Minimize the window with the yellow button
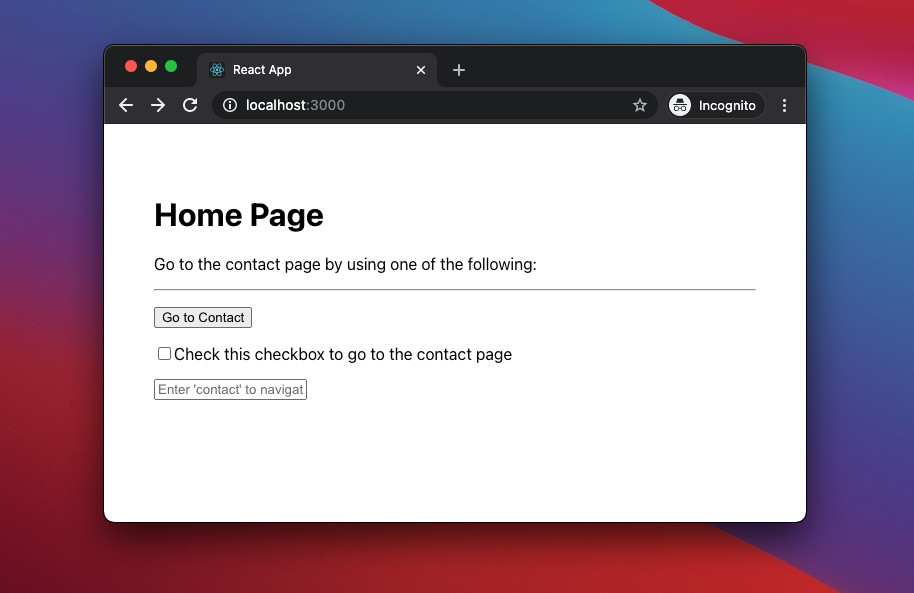914x593 pixels. click(x=151, y=66)
